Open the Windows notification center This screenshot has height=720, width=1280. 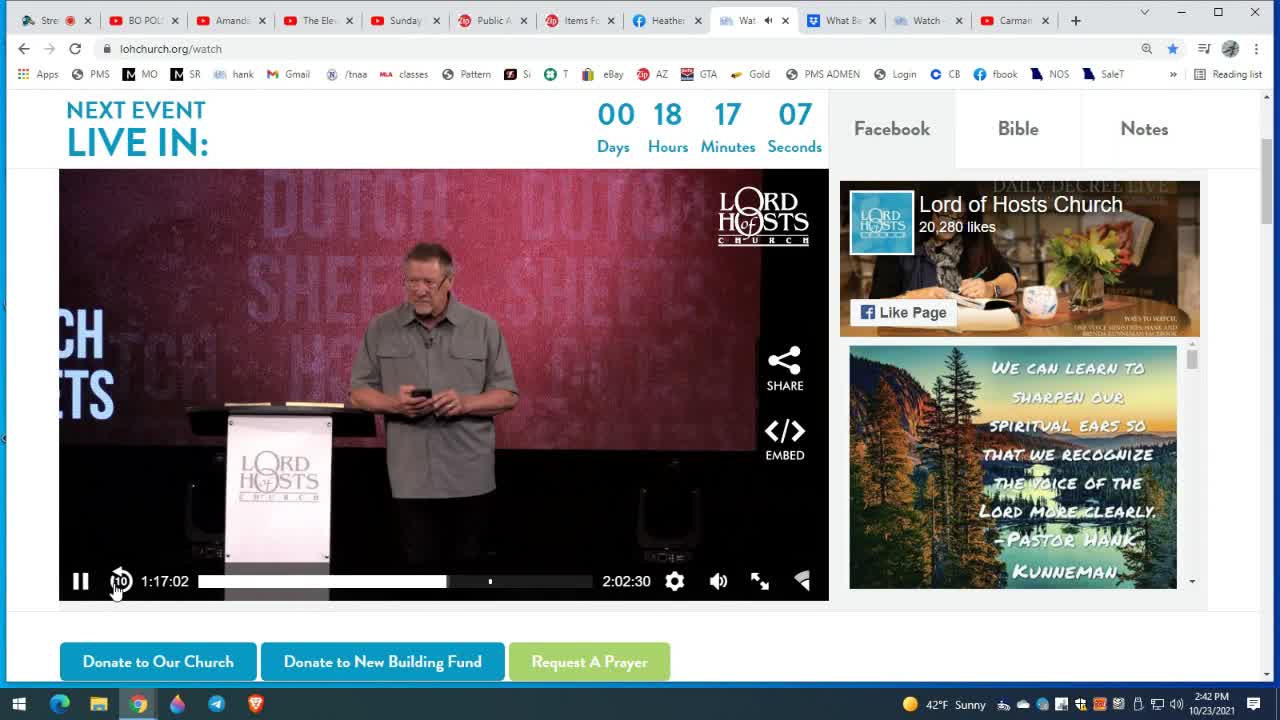(1254, 704)
